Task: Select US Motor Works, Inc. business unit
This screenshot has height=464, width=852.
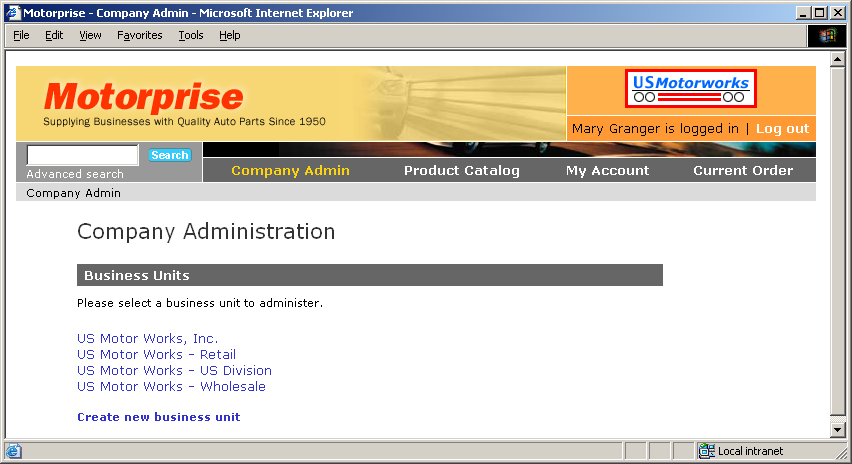Action: (147, 338)
